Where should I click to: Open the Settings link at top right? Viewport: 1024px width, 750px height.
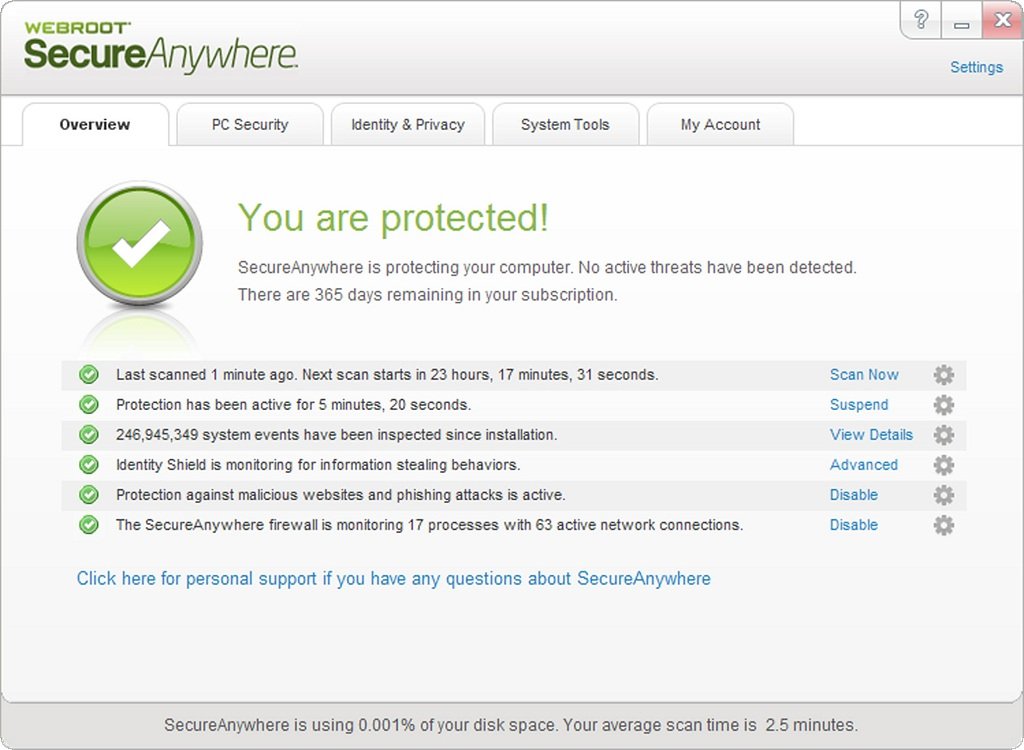click(x=976, y=68)
